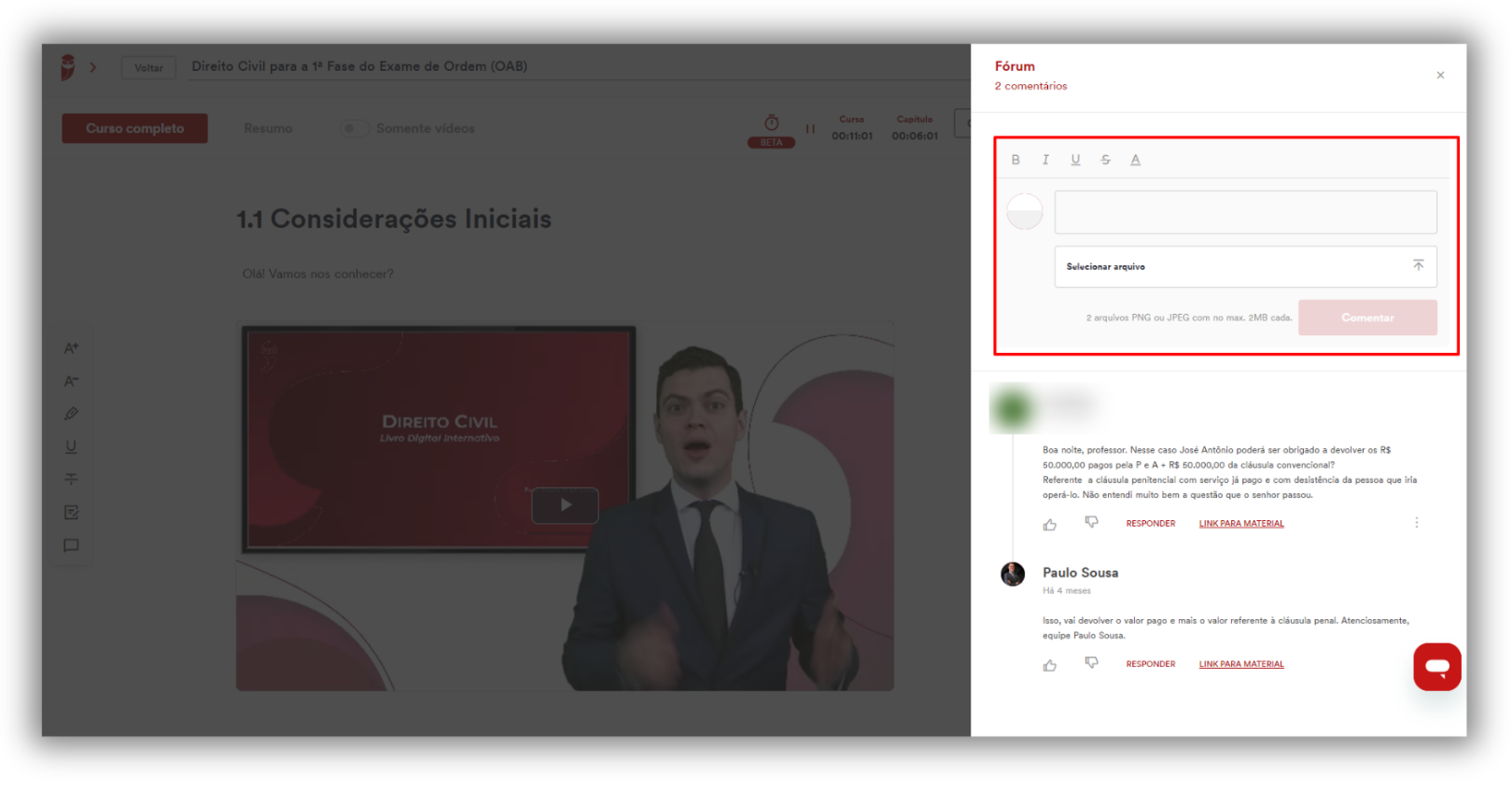
Task: Submit comment with Comentar button
Action: click(1367, 318)
